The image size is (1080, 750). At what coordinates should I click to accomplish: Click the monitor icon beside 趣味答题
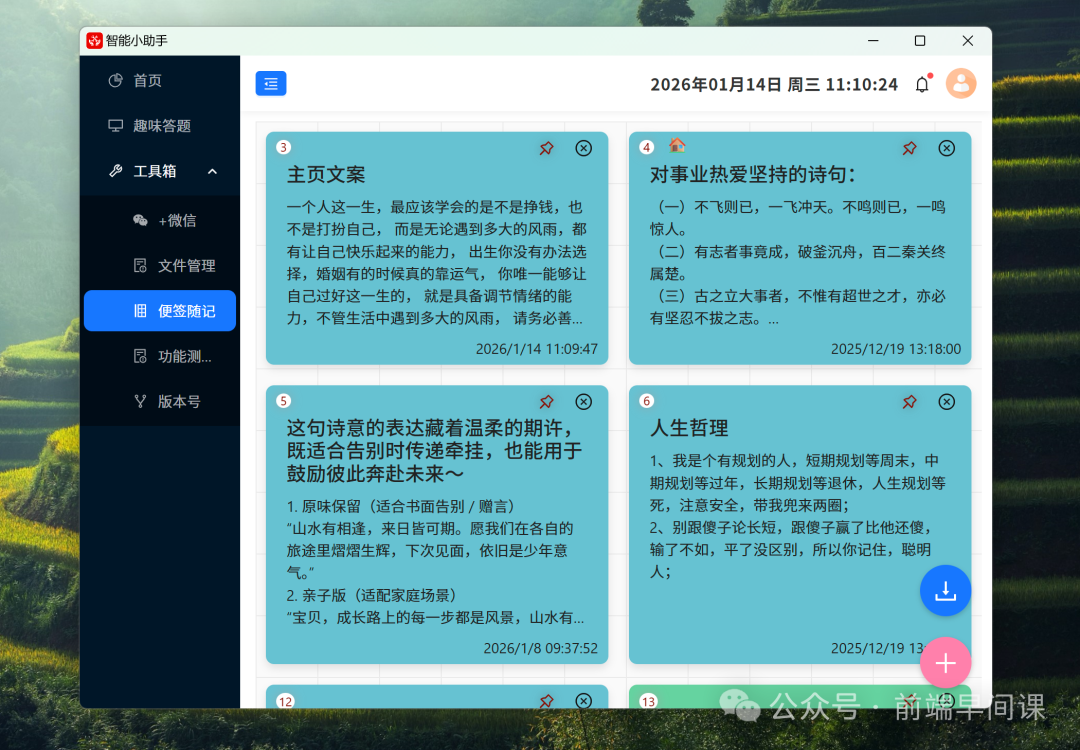tap(116, 125)
